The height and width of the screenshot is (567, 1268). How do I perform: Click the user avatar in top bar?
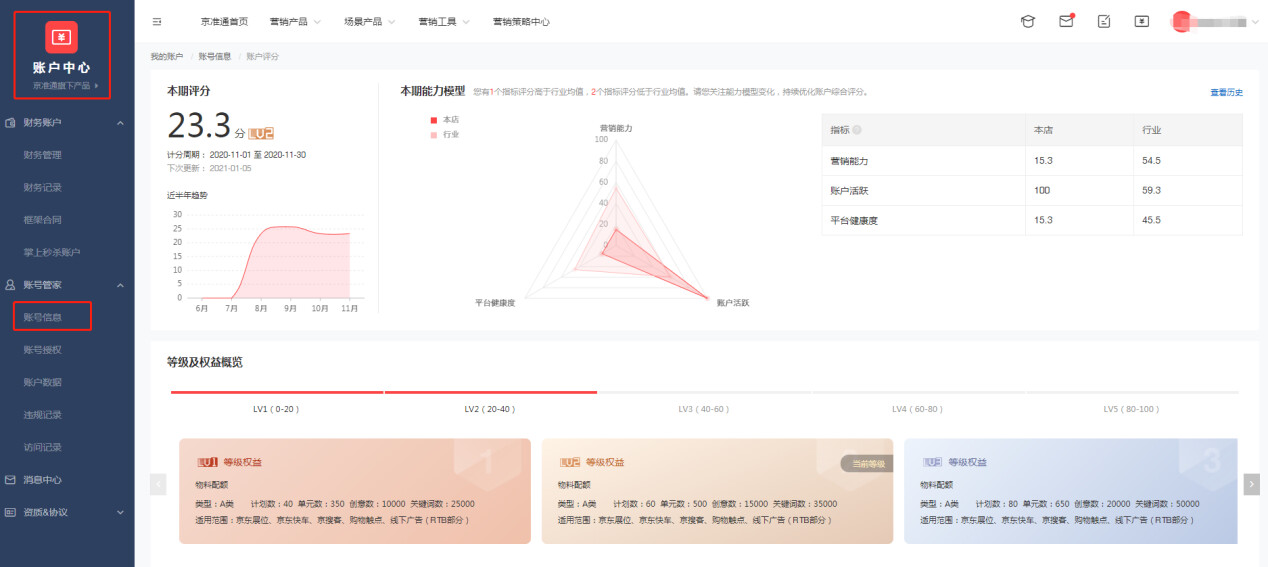pos(1183,21)
